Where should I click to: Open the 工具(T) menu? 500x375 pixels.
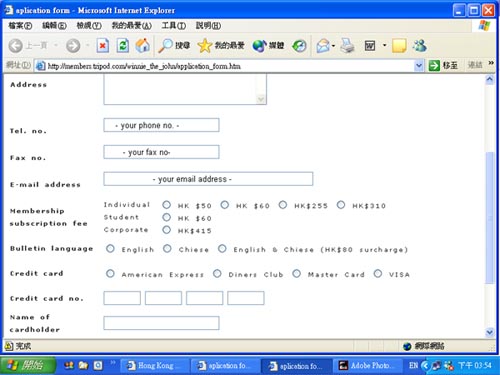174,26
